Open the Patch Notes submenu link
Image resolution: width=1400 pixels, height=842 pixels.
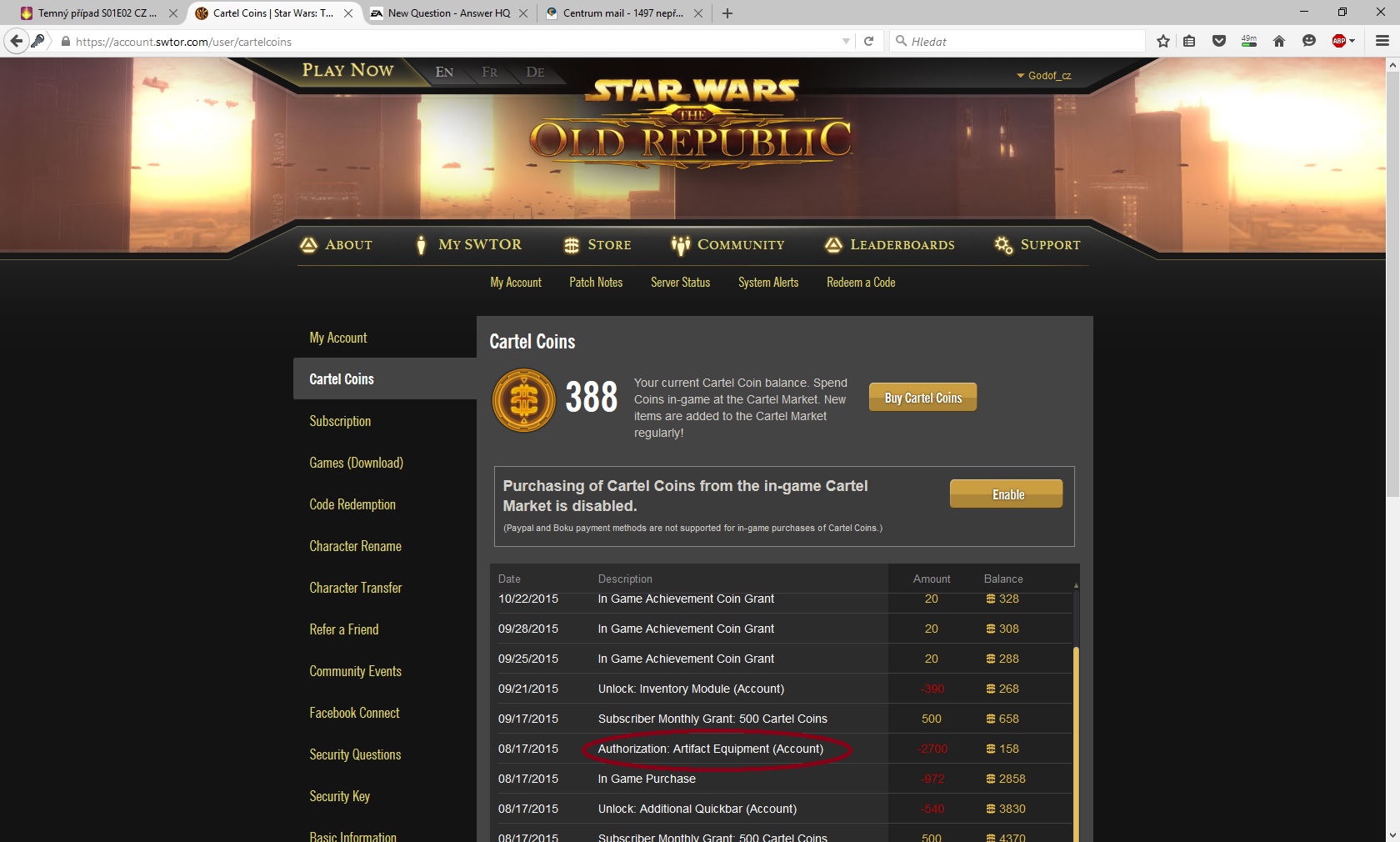click(596, 283)
